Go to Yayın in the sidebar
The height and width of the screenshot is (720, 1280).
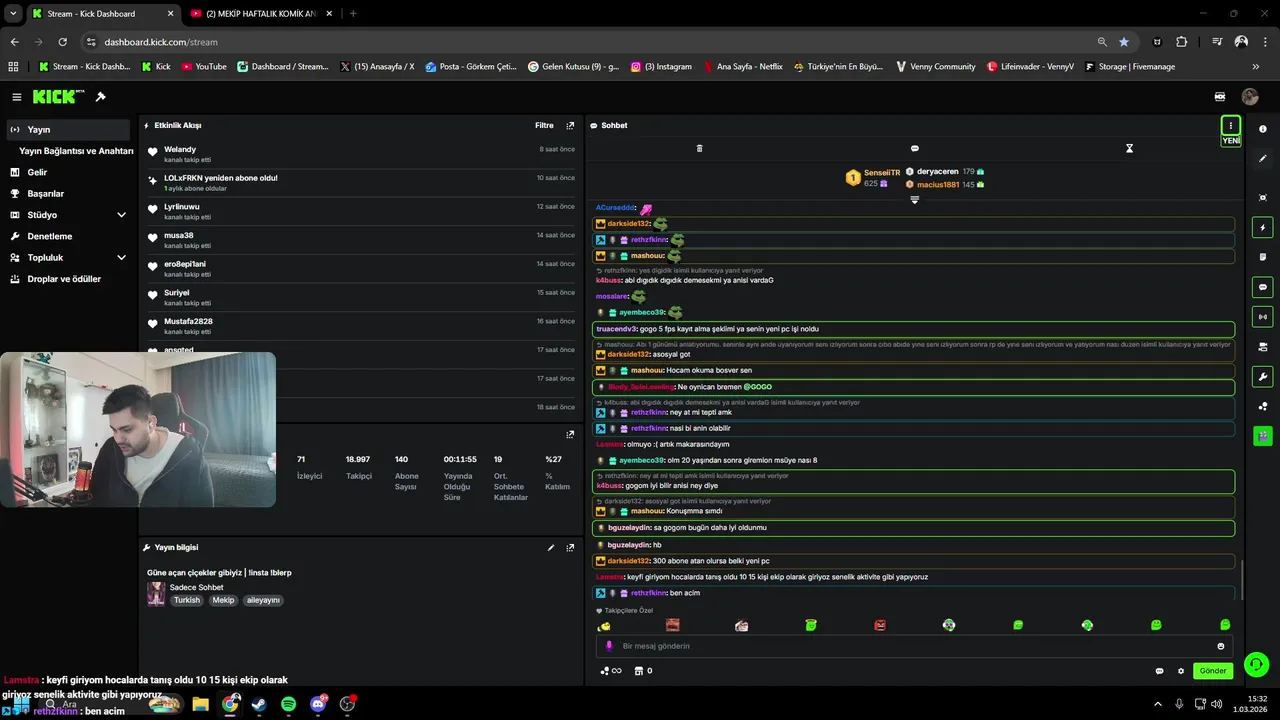[x=68, y=130]
